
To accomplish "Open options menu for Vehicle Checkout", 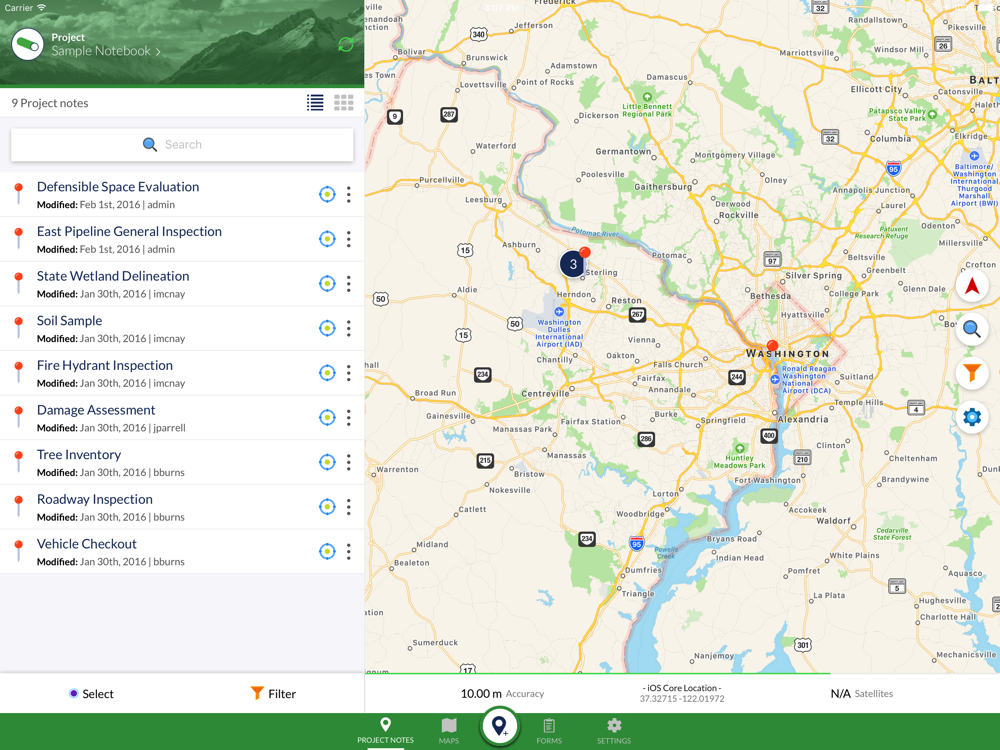I will (349, 552).
